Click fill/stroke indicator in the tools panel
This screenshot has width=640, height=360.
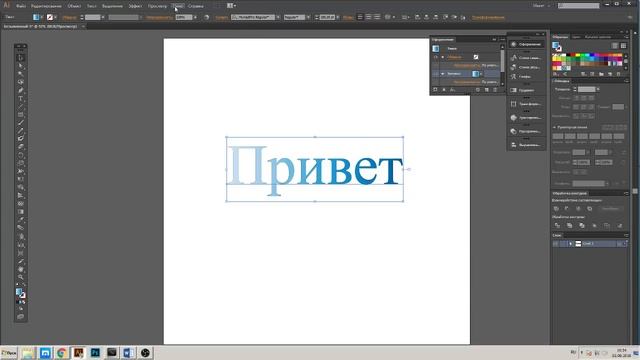20,293
